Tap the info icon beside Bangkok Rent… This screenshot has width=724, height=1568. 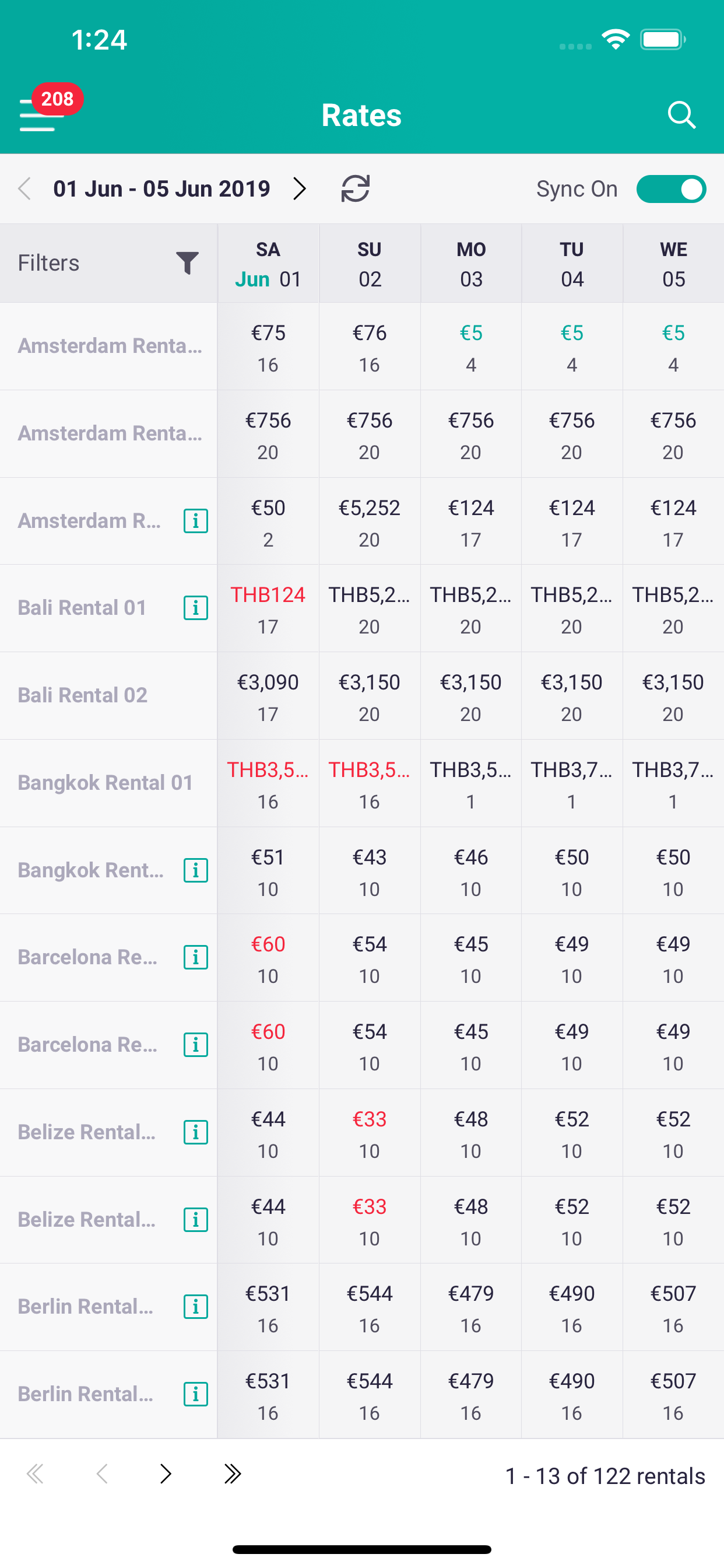tap(195, 870)
